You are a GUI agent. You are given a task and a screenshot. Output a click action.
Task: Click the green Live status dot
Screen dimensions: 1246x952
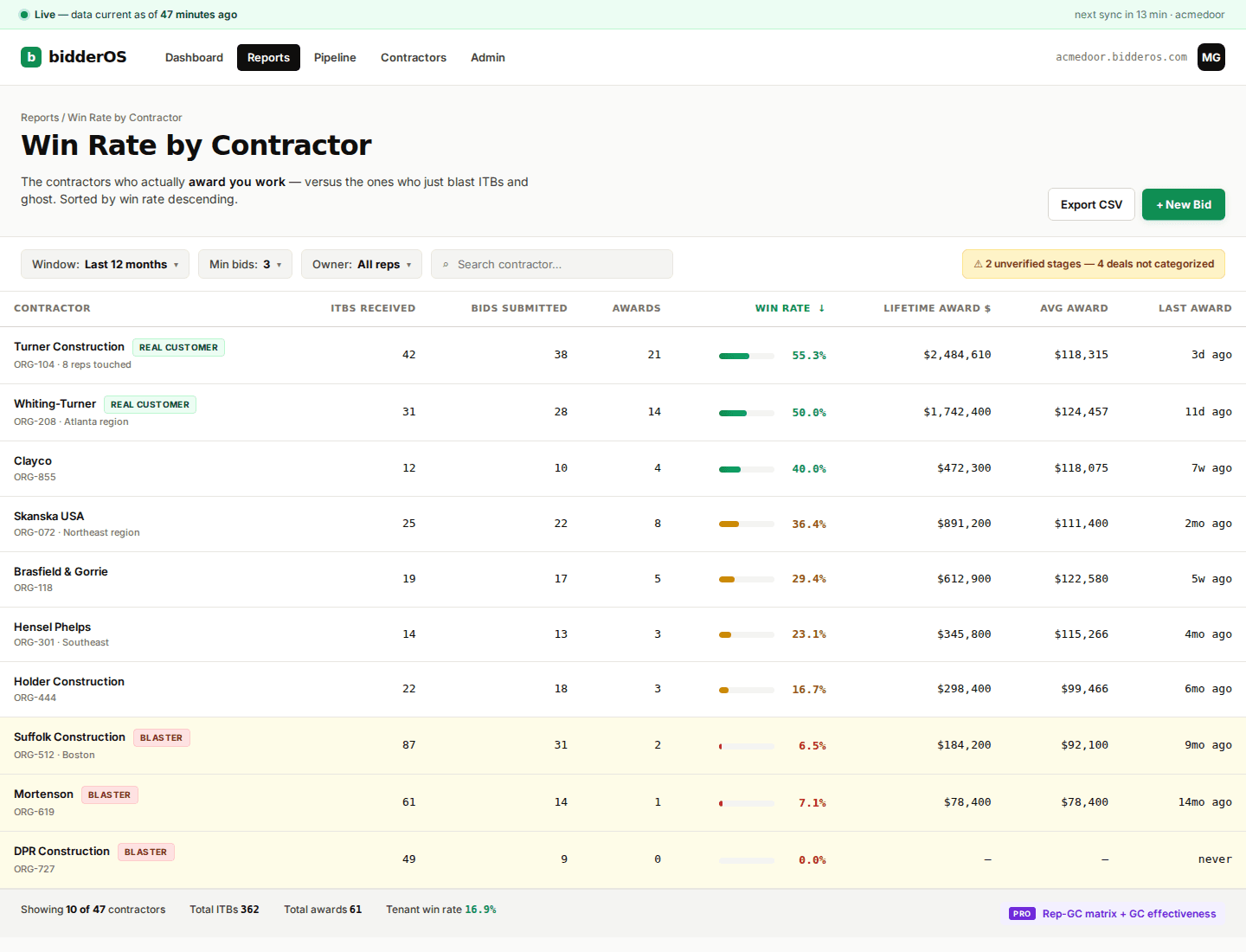click(x=24, y=15)
